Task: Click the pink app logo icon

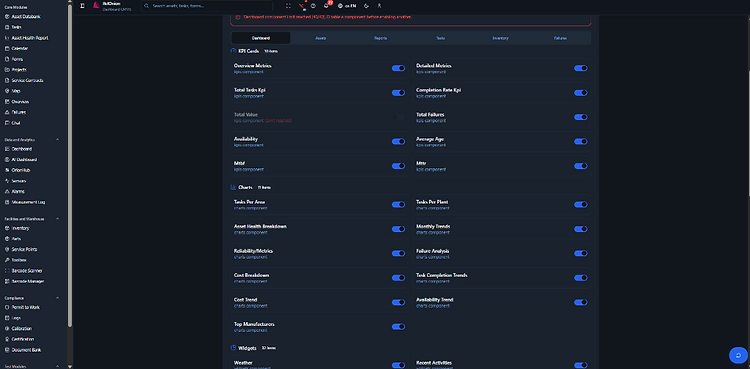Action: coord(96,6)
